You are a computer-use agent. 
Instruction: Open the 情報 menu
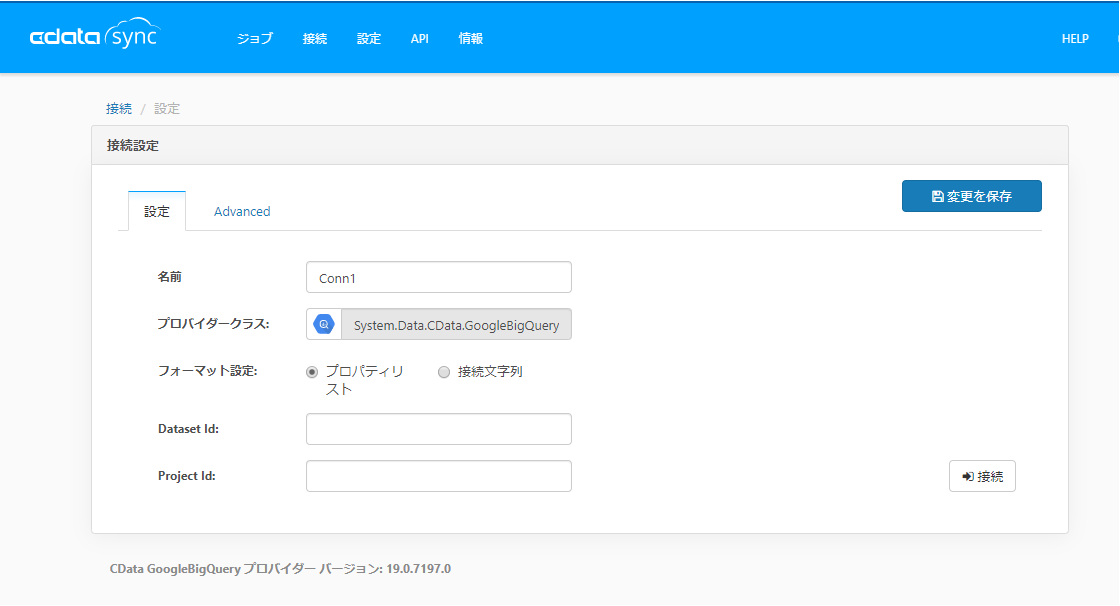[x=470, y=38]
